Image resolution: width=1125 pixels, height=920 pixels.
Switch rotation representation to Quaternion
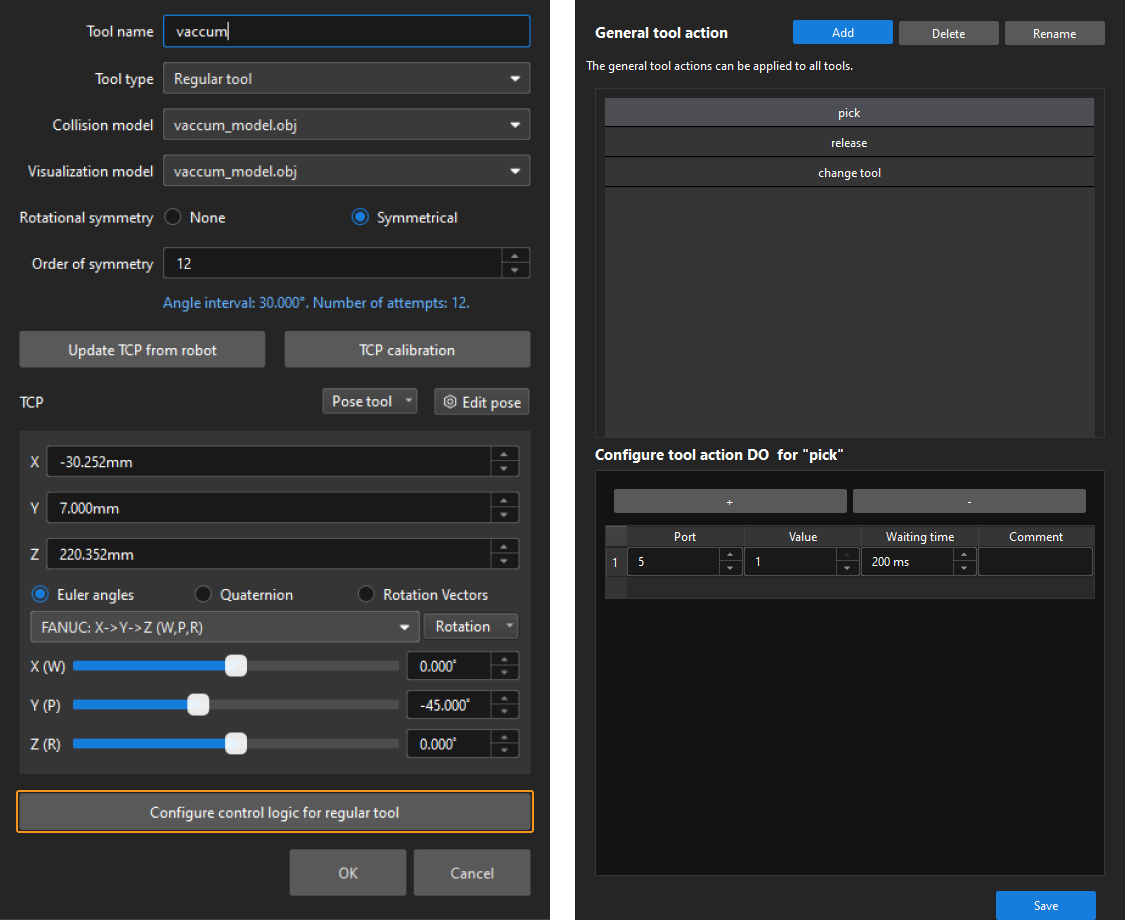[x=203, y=594]
